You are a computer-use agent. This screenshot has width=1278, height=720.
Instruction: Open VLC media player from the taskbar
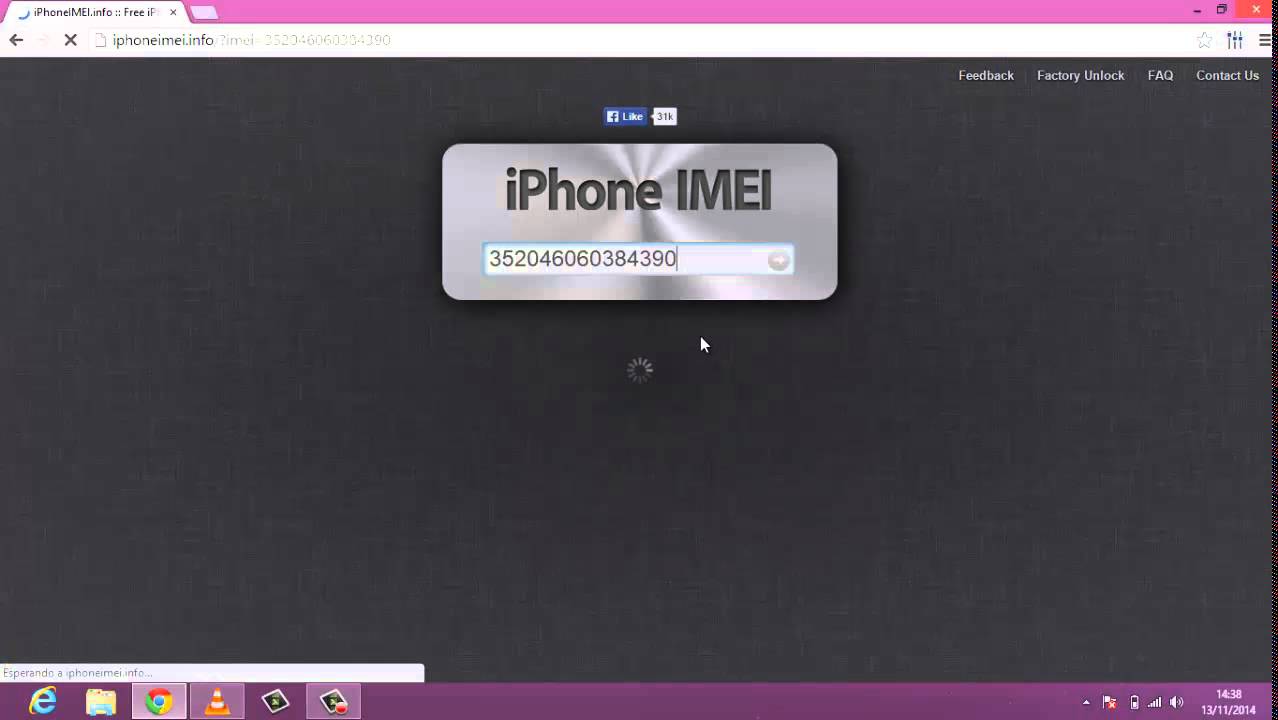[217, 702]
